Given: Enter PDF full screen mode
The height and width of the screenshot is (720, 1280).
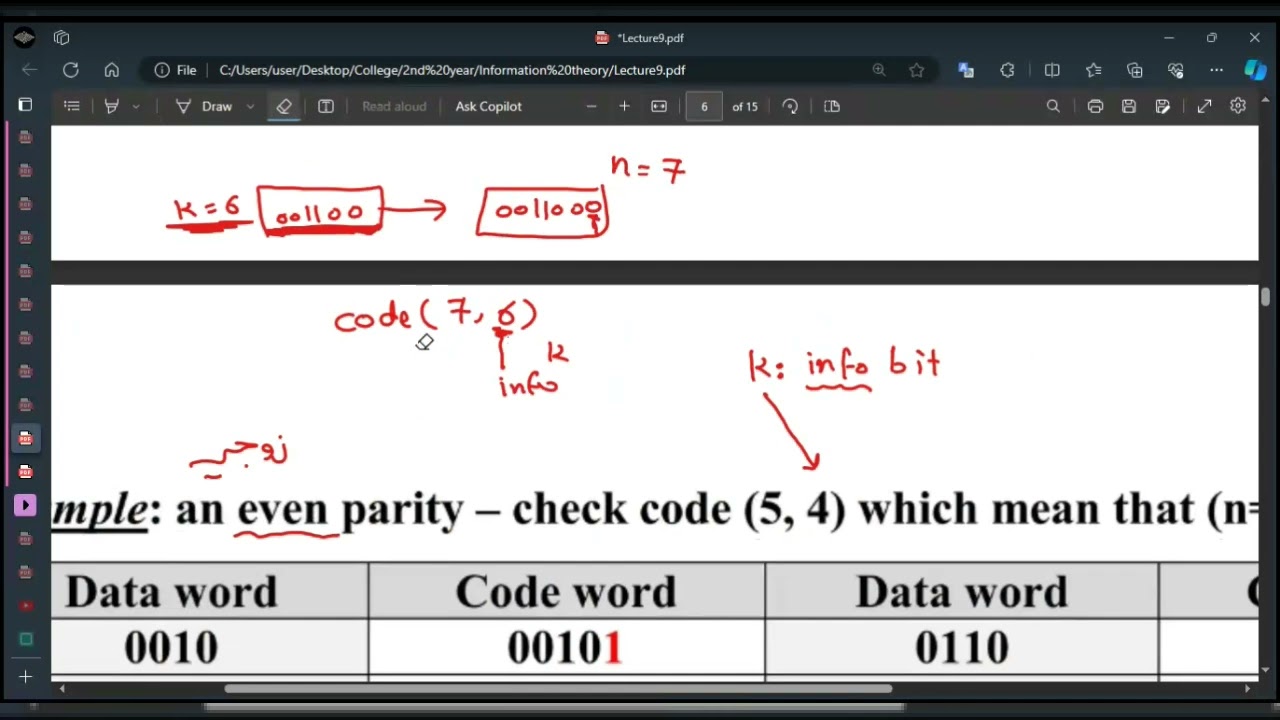Looking at the screenshot, I should [1204, 106].
